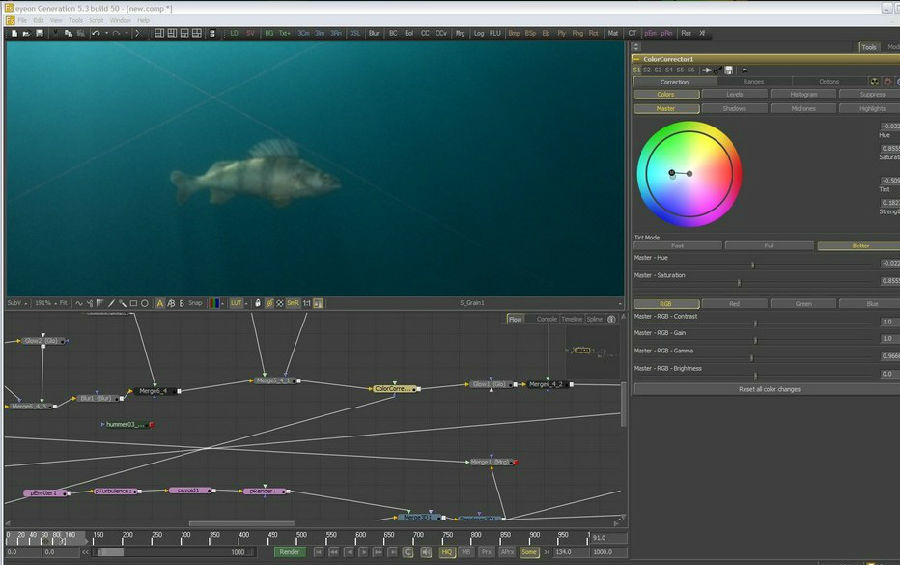Open the Tools menu in the menu bar
The width and height of the screenshot is (900, 565).
pyautogui.click(x=76, y=20)
